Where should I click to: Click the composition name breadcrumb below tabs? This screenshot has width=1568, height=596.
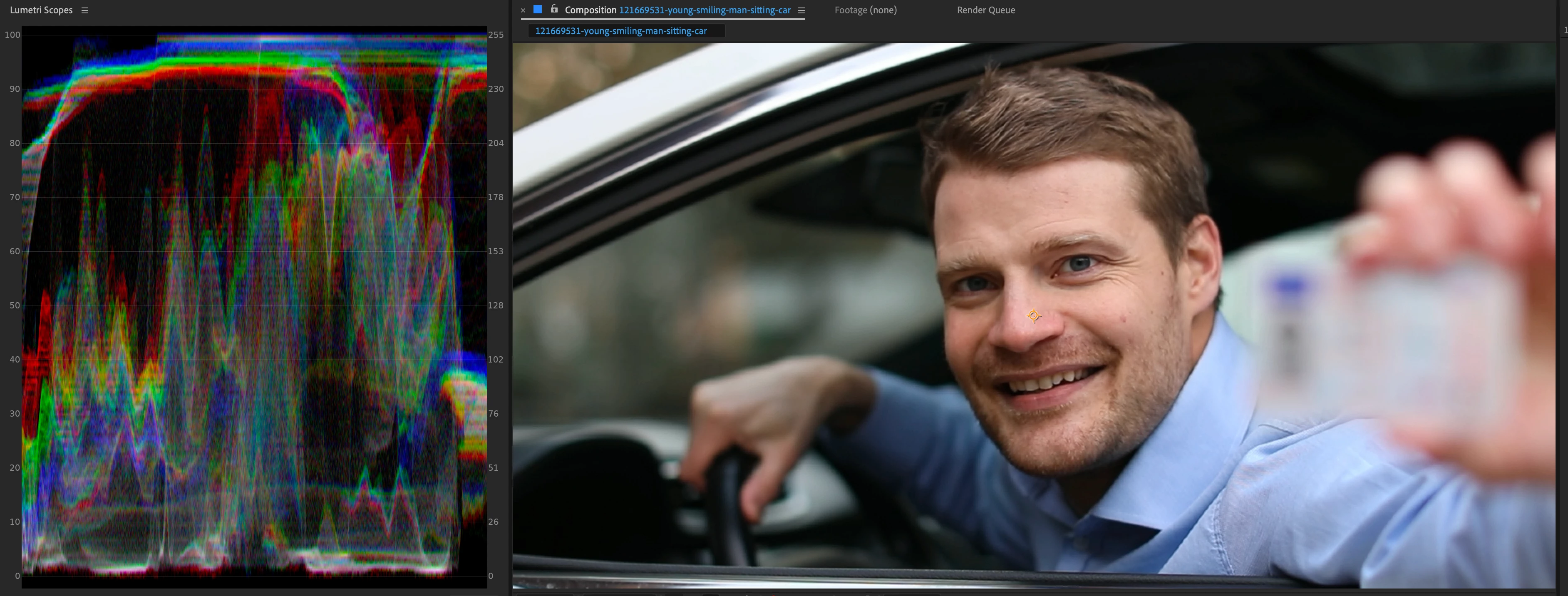click(x=620, y=31)
